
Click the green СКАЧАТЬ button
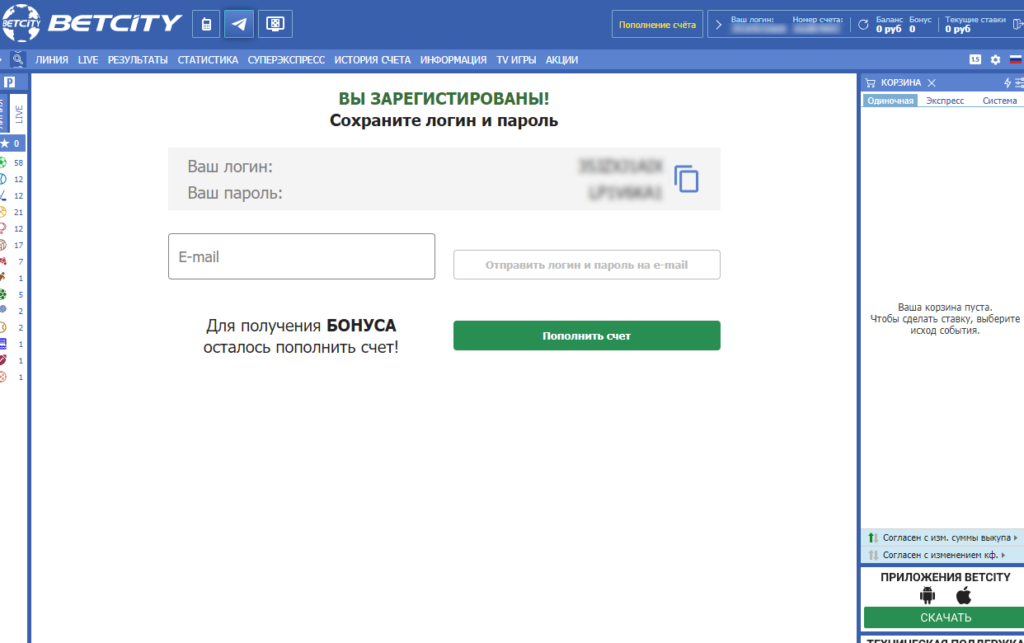(946, 618)
